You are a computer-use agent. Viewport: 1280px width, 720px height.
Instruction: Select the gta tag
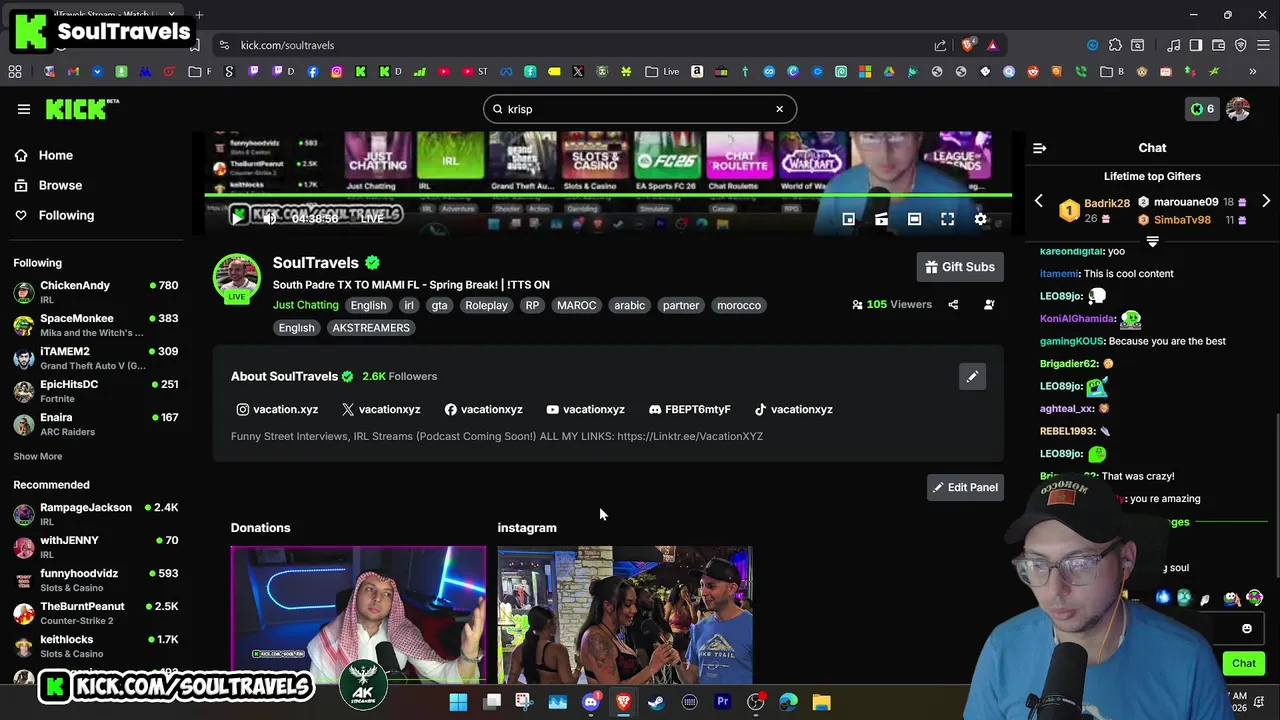point(439,305)
